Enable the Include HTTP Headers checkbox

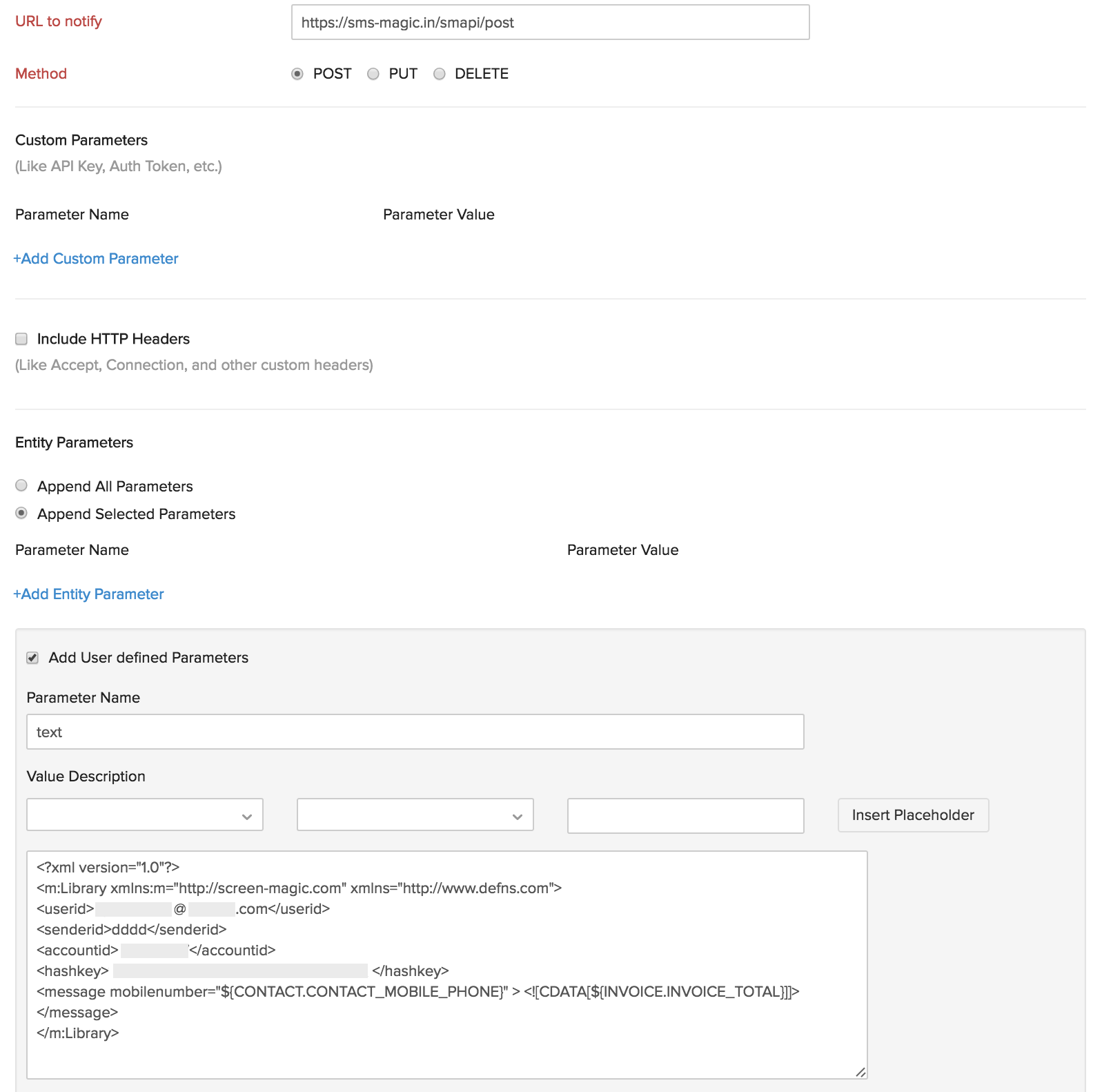pyautogui.click(x=21, y=339)
